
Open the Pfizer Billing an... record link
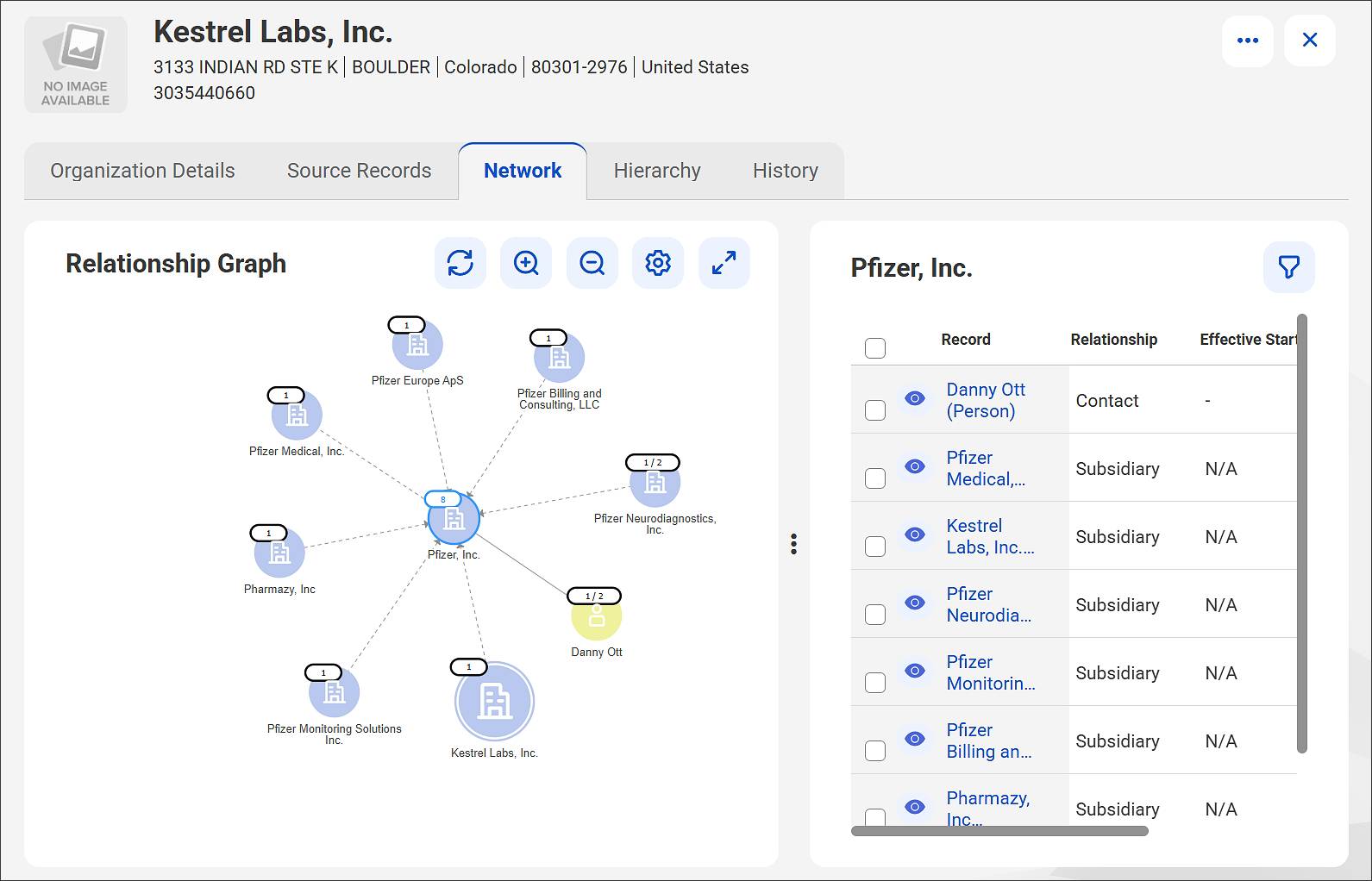(x=988, y=740)
